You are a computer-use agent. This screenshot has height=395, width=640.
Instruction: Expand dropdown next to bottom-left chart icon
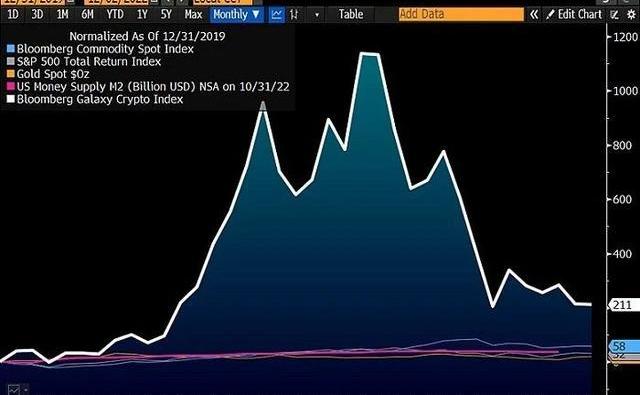[x=25, y=390]
